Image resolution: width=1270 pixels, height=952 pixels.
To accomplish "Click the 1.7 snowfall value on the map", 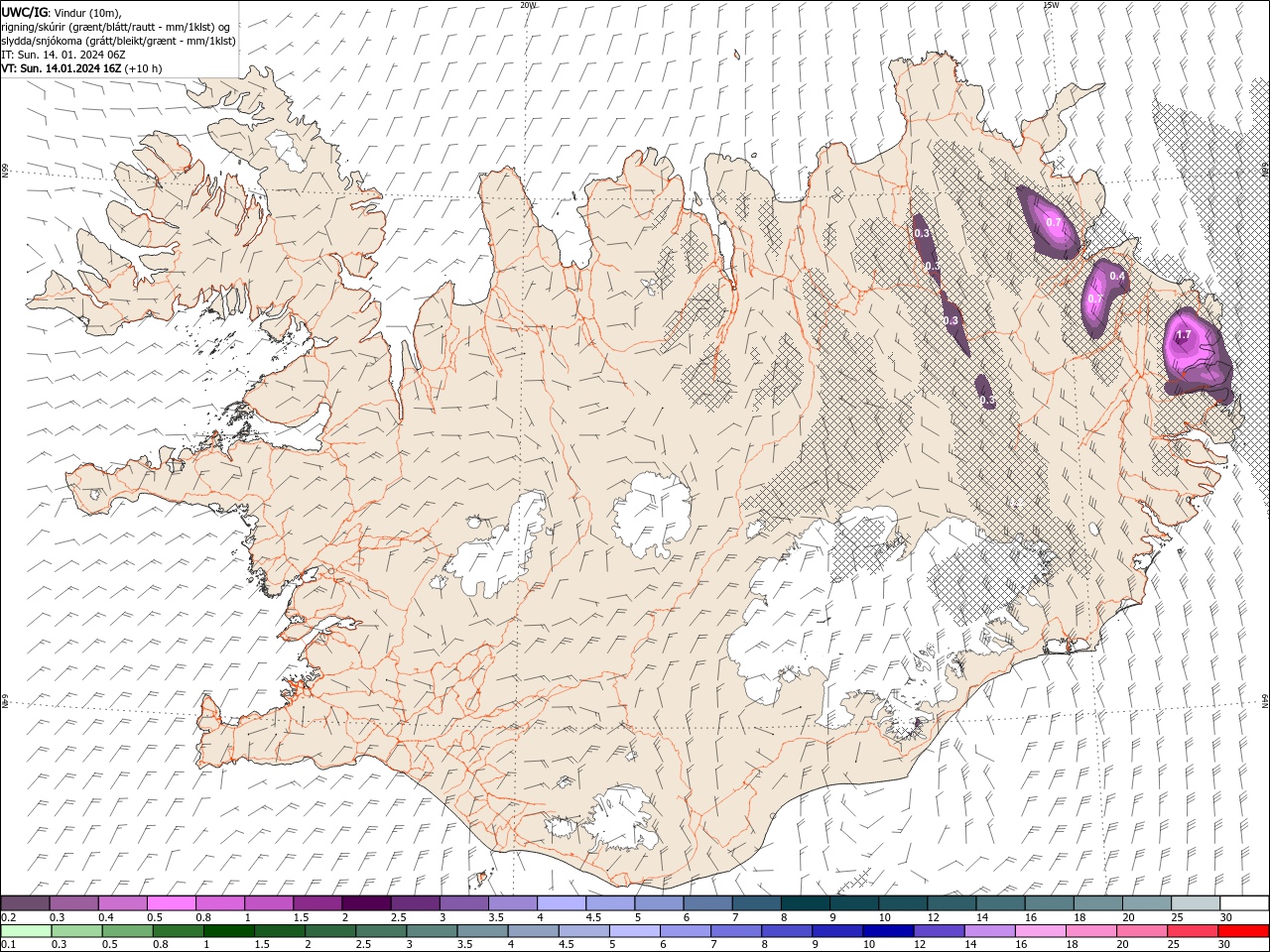I will point(1183,335).
